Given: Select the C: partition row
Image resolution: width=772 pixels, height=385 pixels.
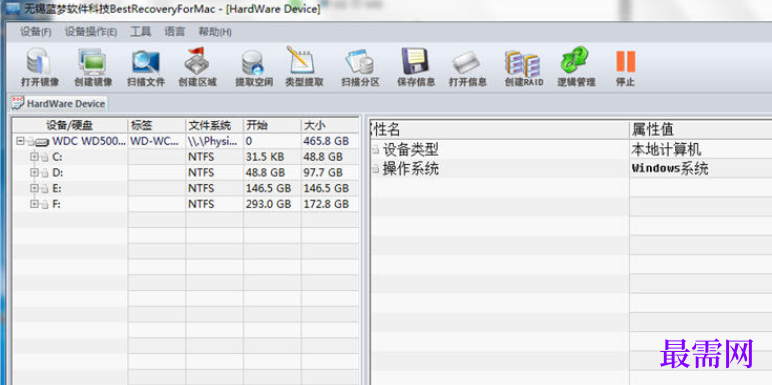Looking at the screenshot, I should click(186, 157).
